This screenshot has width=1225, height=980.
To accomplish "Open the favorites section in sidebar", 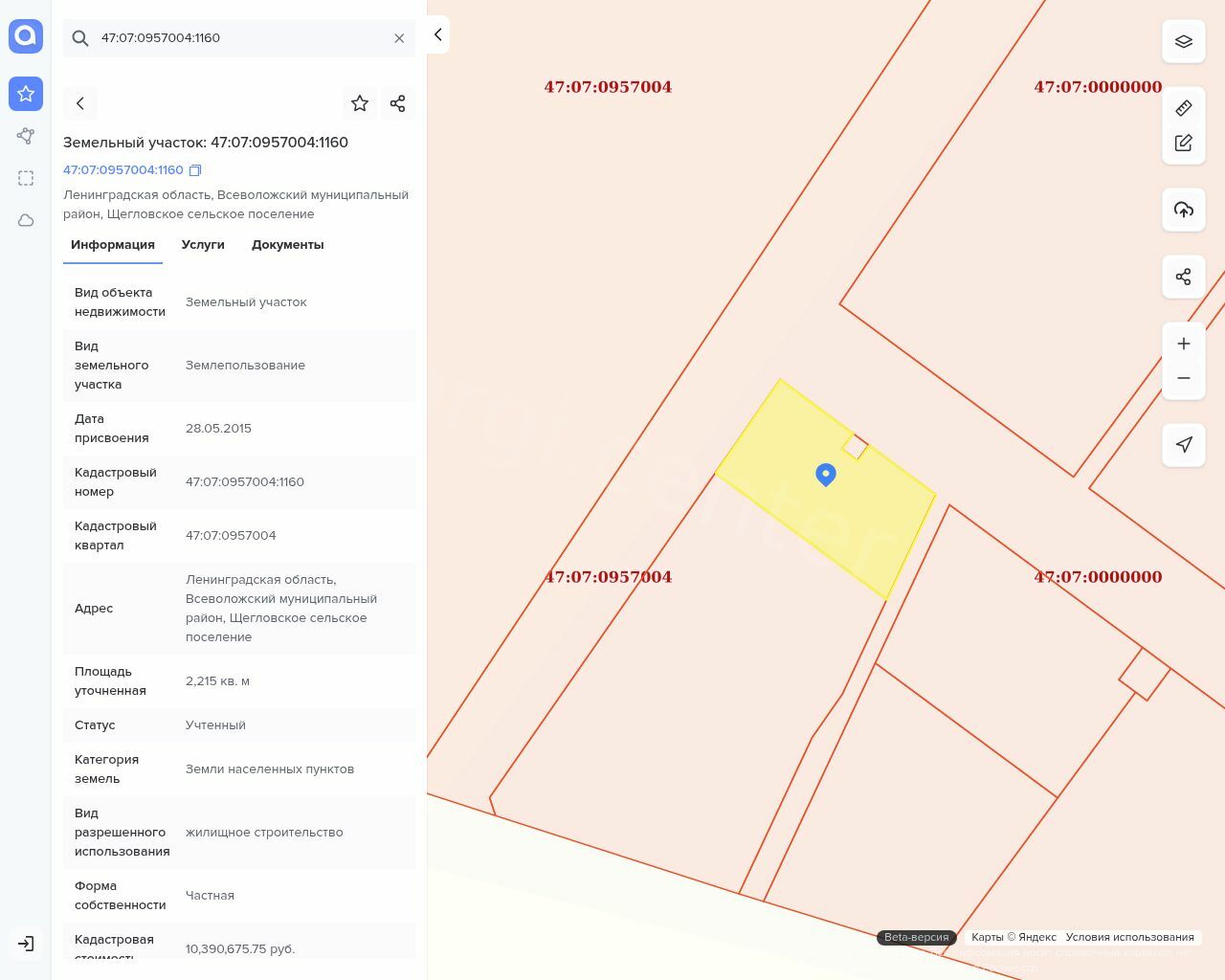I will coord(26,94).
